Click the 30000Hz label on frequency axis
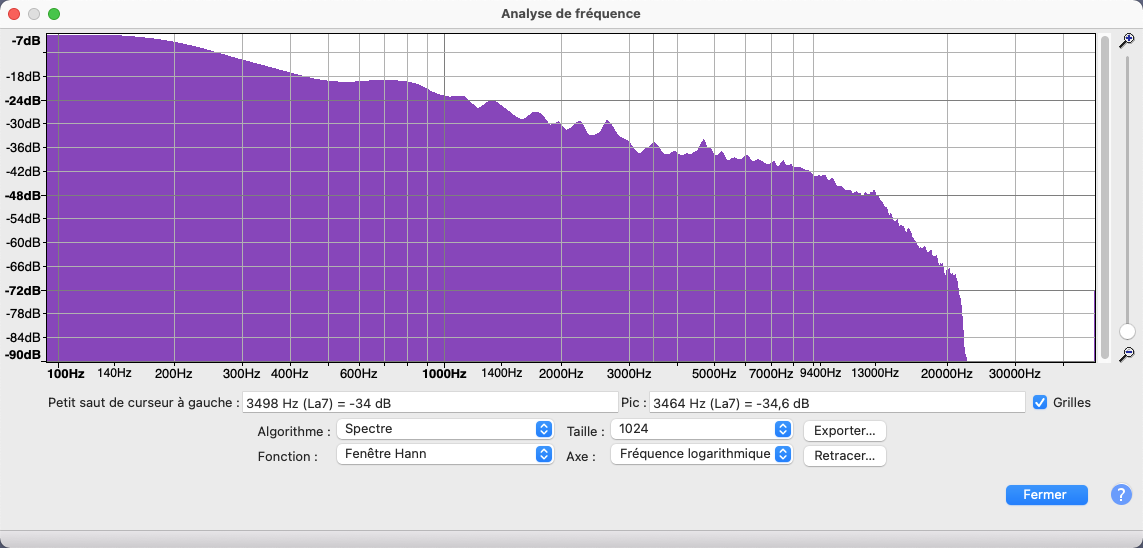Viewport: 1143px width, 548px height. coord(1014,374)
